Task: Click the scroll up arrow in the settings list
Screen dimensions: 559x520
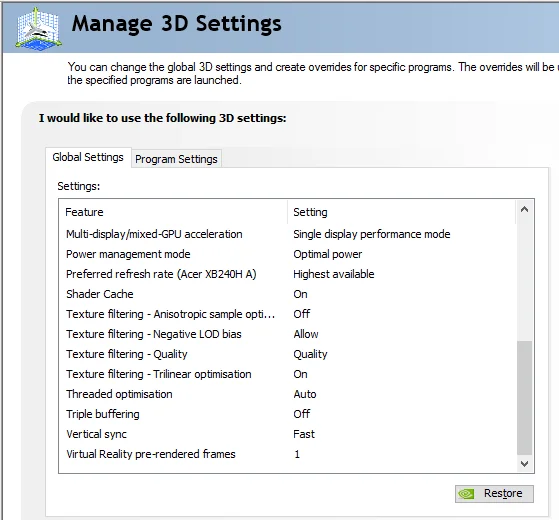Action: [x=524, y=210]
